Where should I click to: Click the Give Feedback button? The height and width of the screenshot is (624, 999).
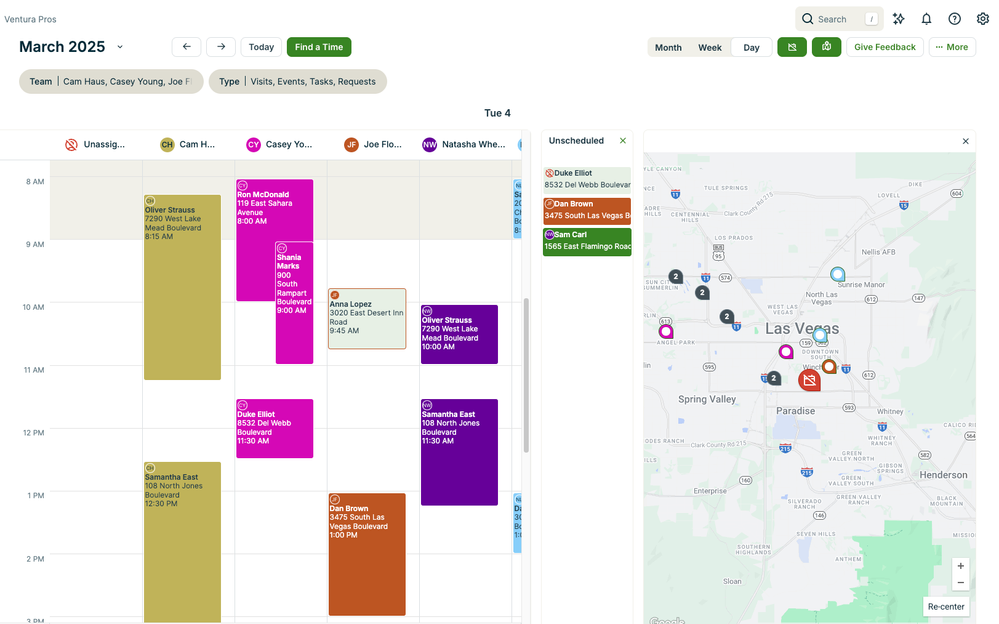click(x=884, y=47)
